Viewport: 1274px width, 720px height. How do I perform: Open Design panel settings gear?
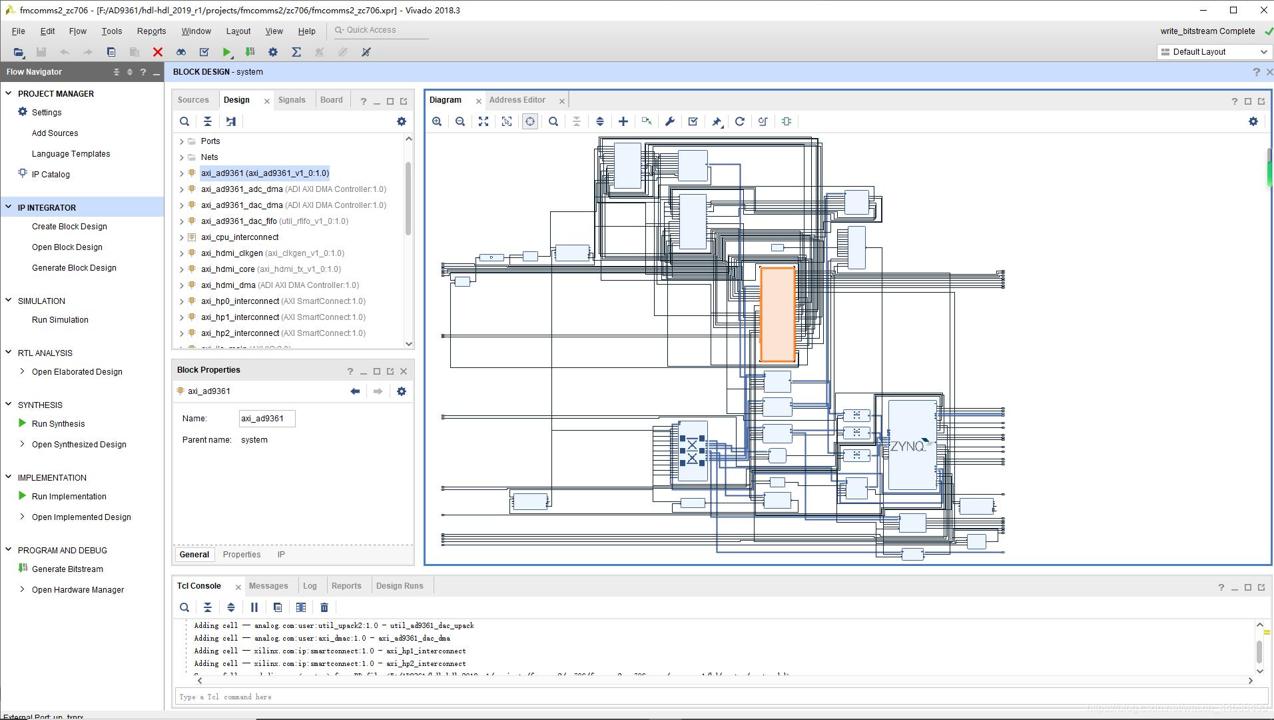(401, 121)
